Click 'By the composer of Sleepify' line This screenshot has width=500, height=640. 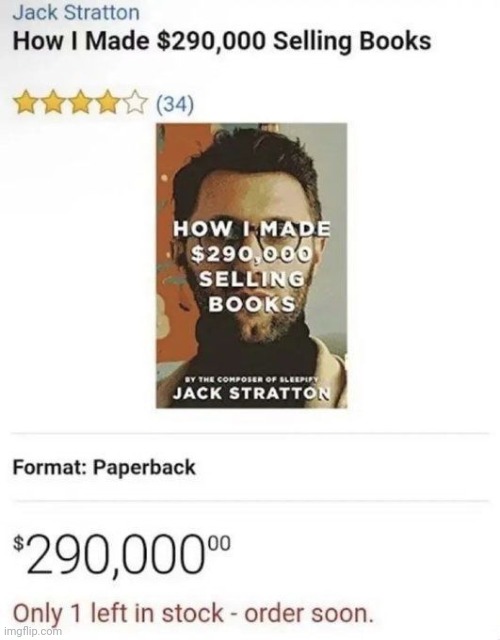click(251, 379)
